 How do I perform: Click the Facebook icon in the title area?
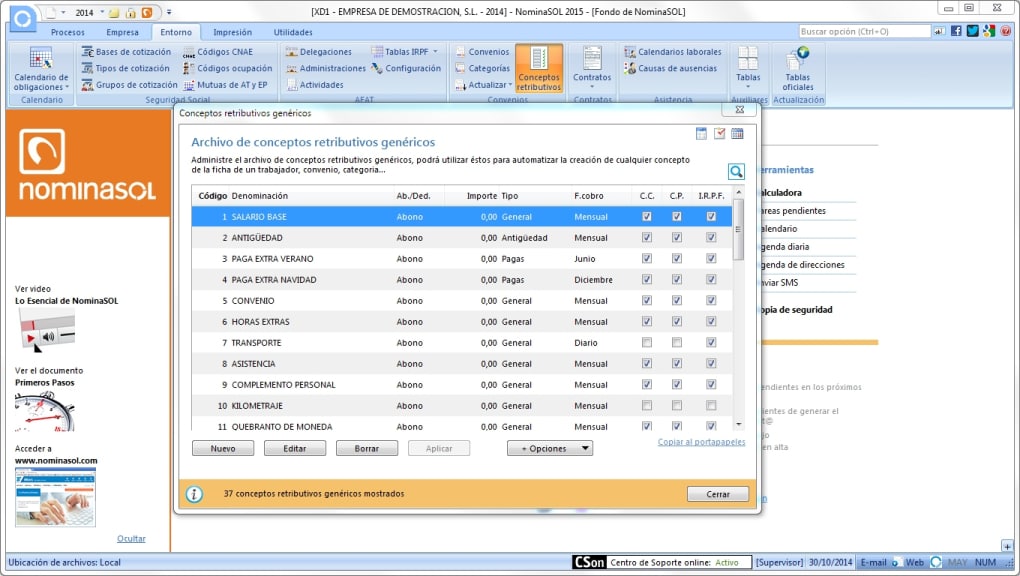956,31
